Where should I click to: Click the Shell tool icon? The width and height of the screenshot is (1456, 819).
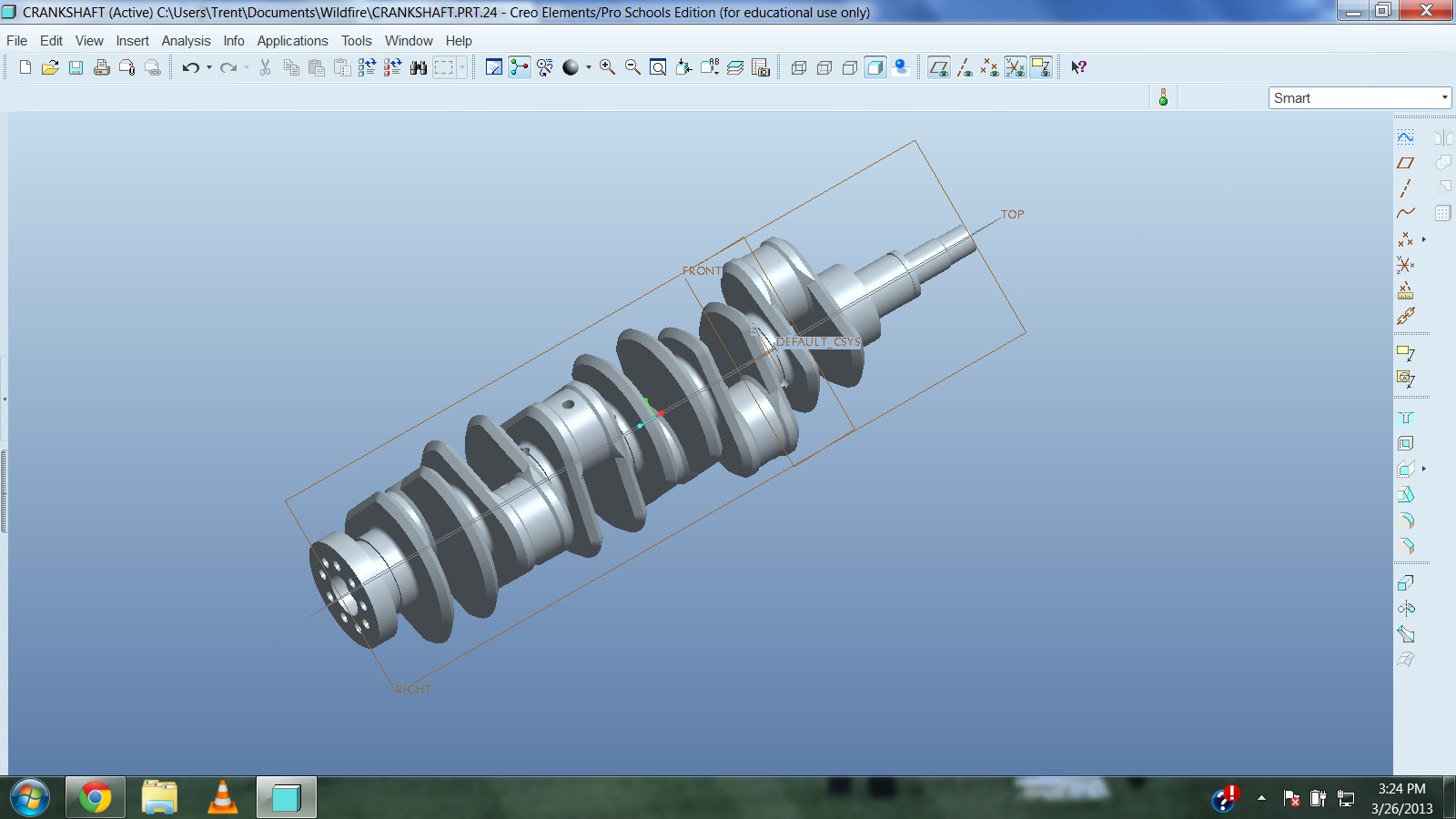[x=1406, y=443]
